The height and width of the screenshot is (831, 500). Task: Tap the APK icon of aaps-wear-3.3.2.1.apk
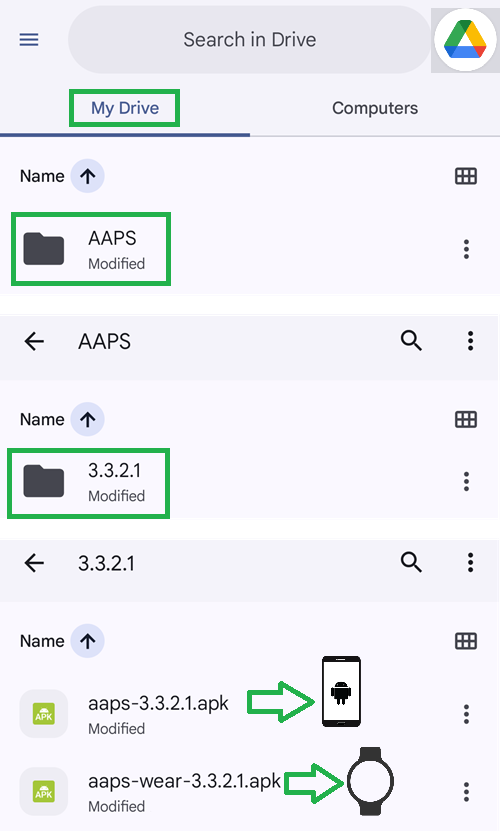(43, 791)
